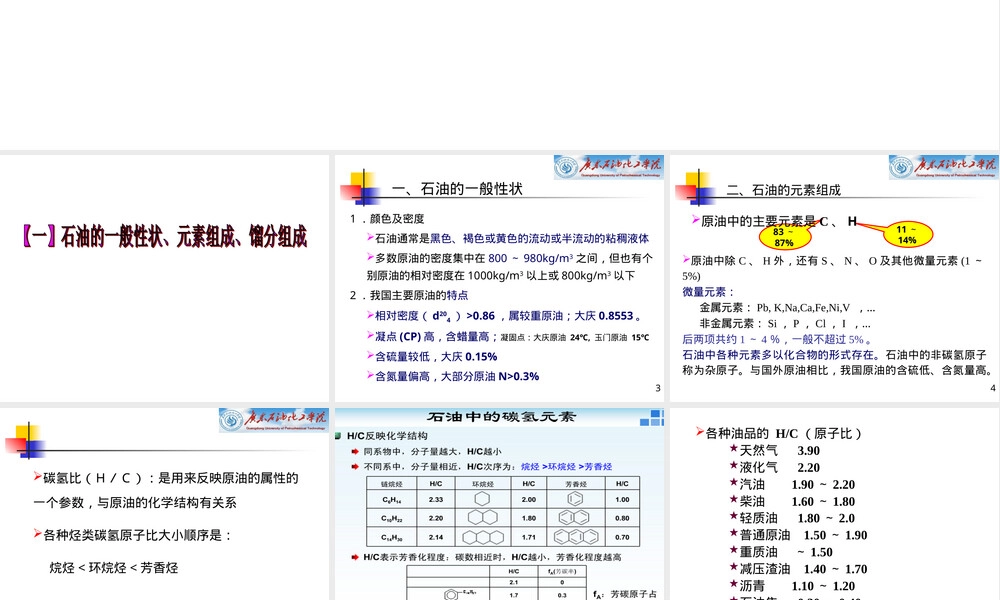Select the line 含硫量较低，大庆 0.15%

coord(432,356)
